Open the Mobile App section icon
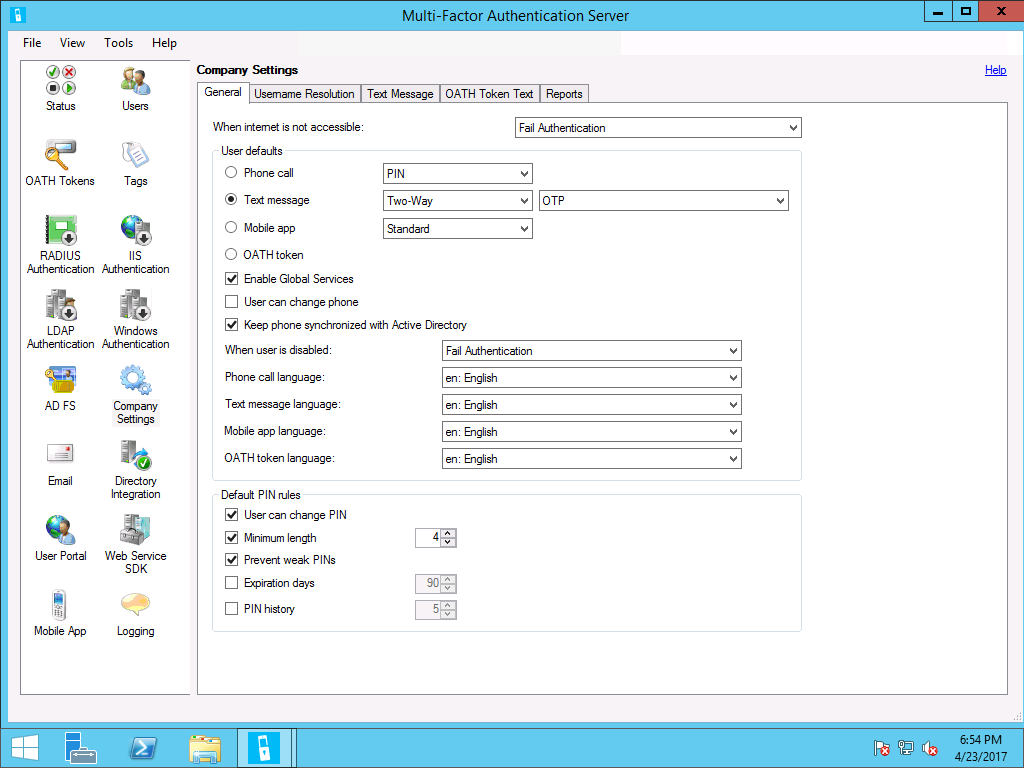1024x768 pixels. click(x=60, y=606)
